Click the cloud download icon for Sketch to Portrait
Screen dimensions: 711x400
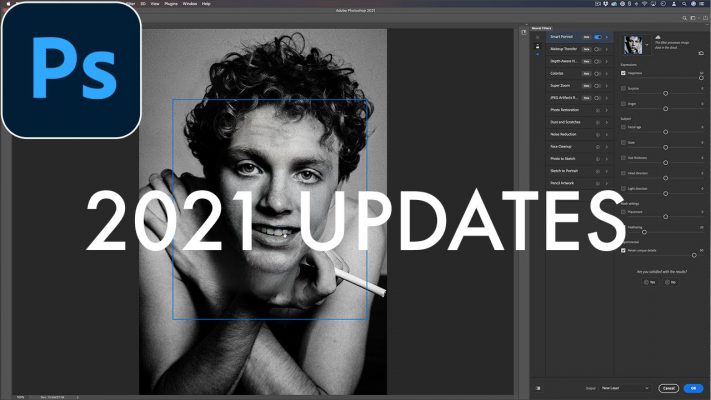coord(598,171)
